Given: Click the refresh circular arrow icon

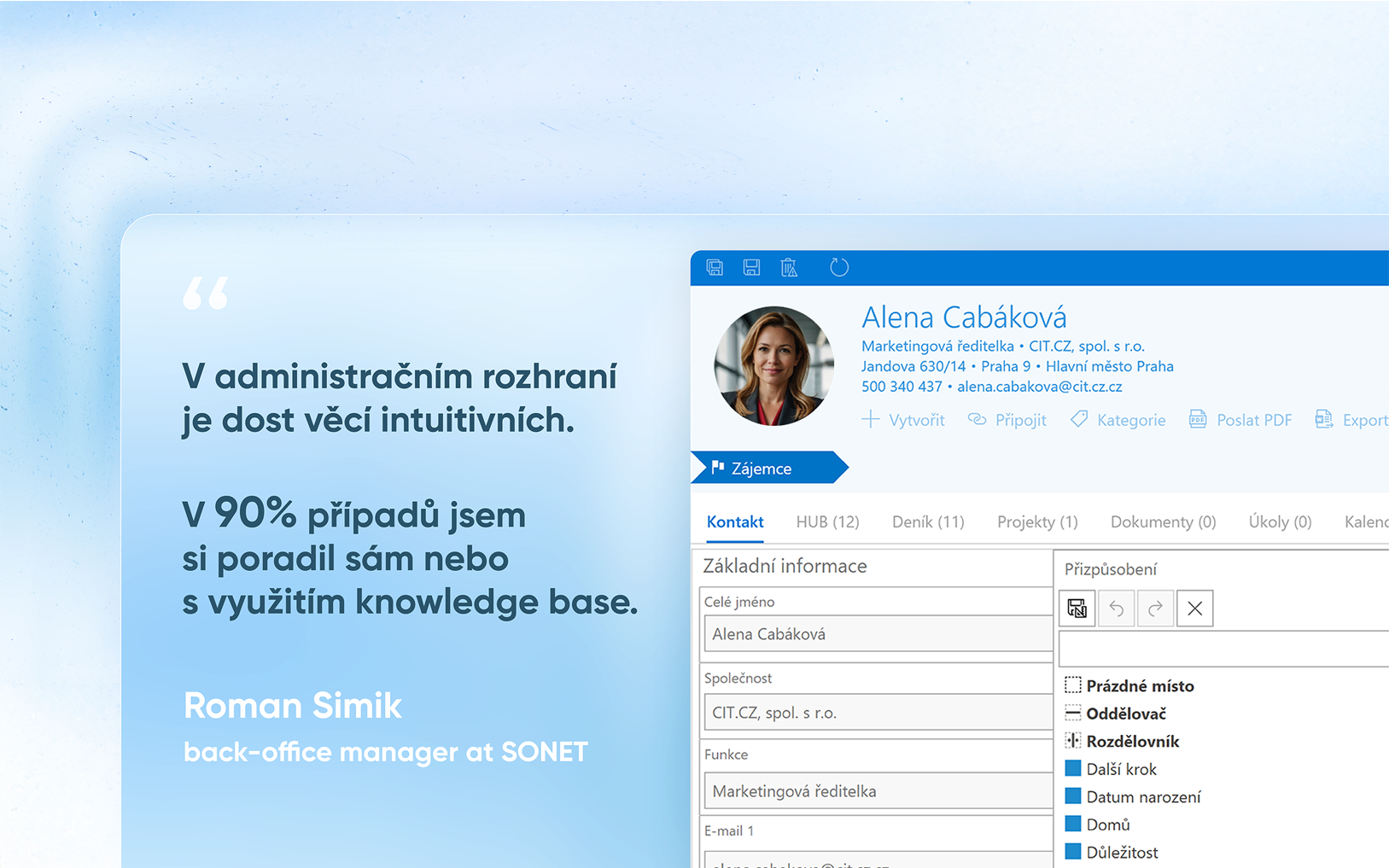Looking at the screenshot, I should 839,267.
